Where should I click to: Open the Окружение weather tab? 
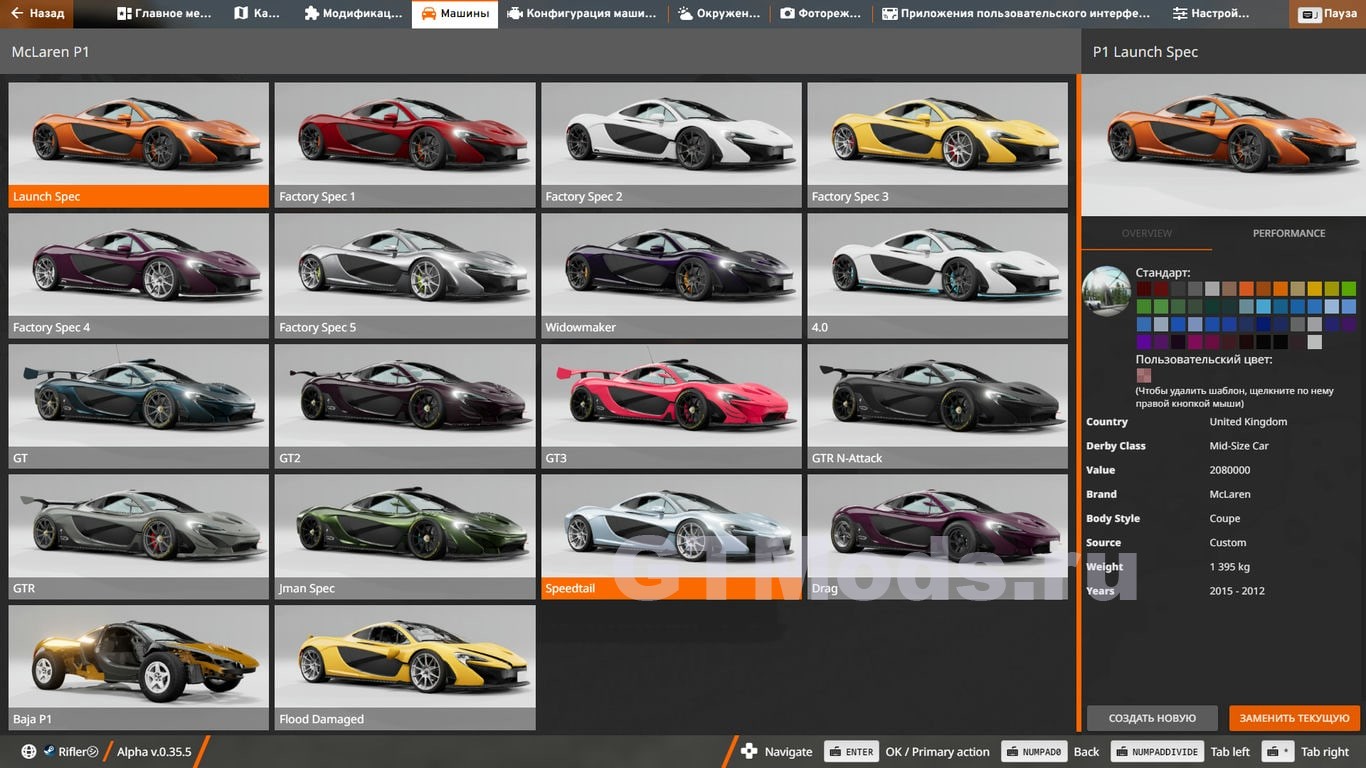(x=719, y=14)
